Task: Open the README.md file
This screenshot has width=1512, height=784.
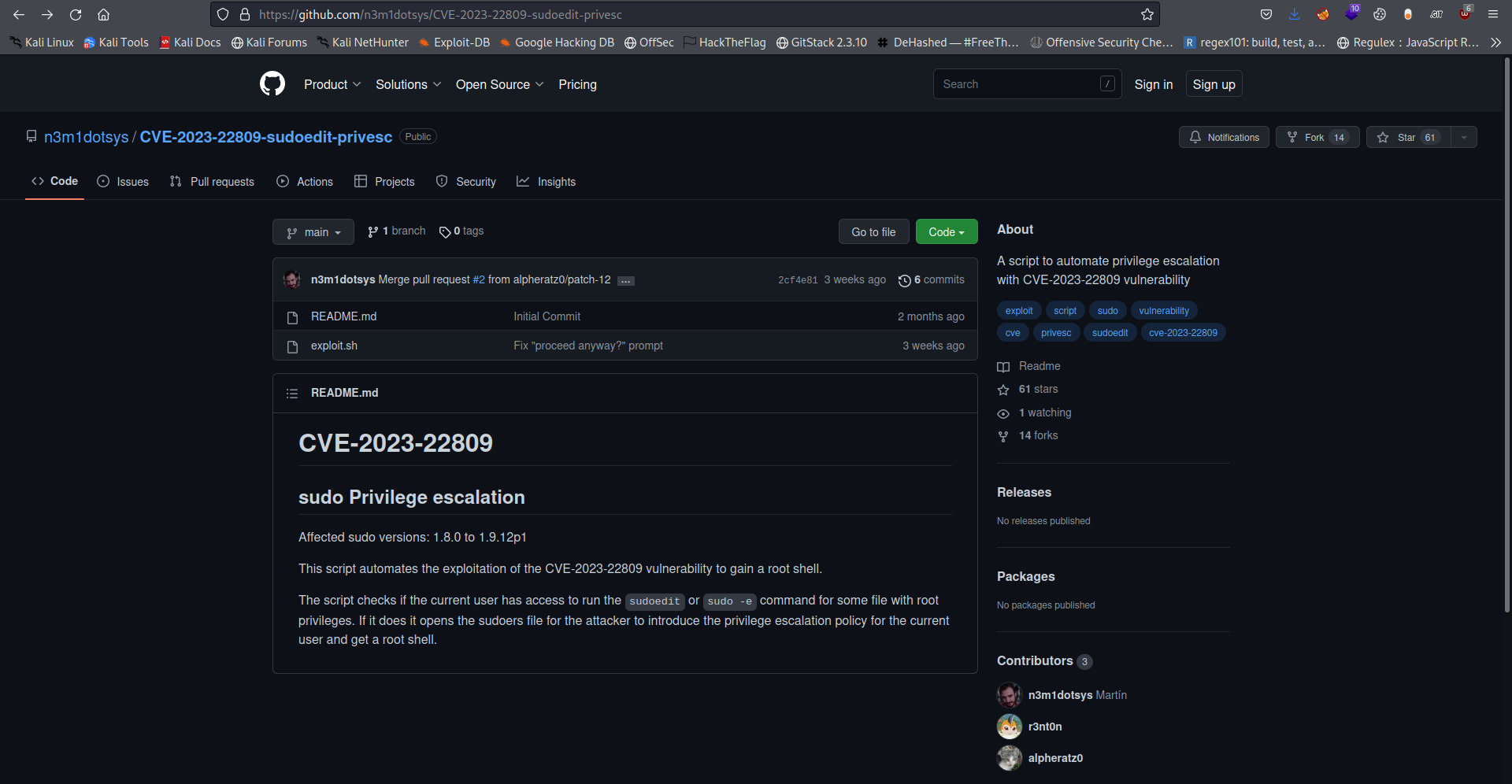Action: 343,316
